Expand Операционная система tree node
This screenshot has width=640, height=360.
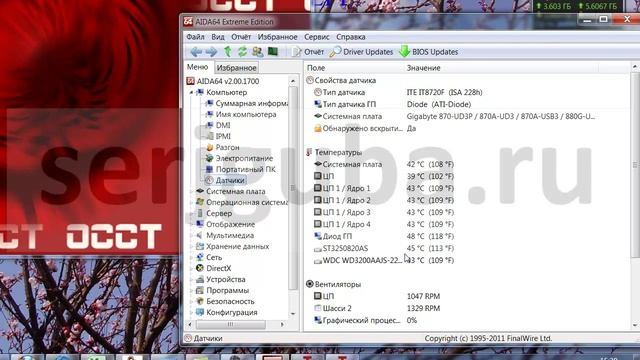coord(191,202)
